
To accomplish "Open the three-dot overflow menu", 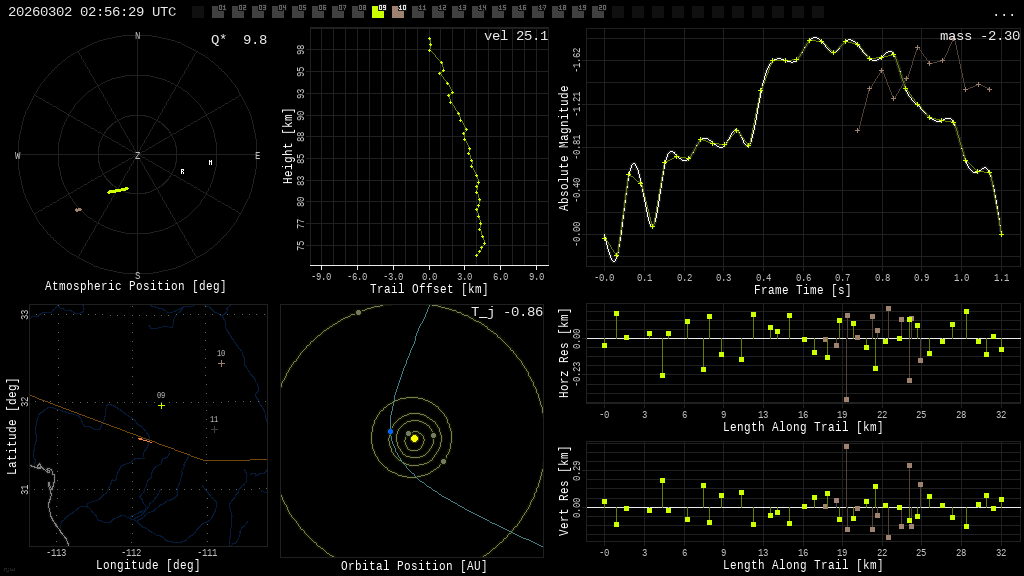I will point(1003,13).
